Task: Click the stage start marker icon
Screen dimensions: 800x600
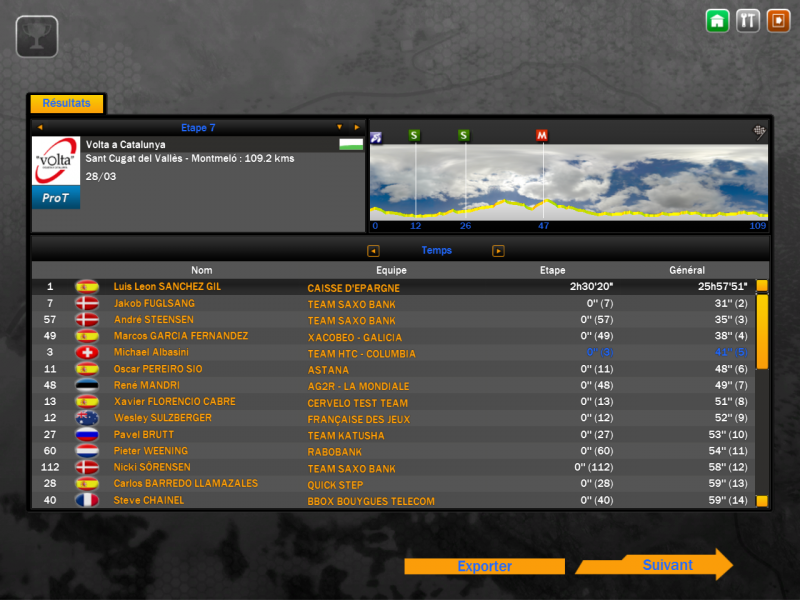Action: 376,137
